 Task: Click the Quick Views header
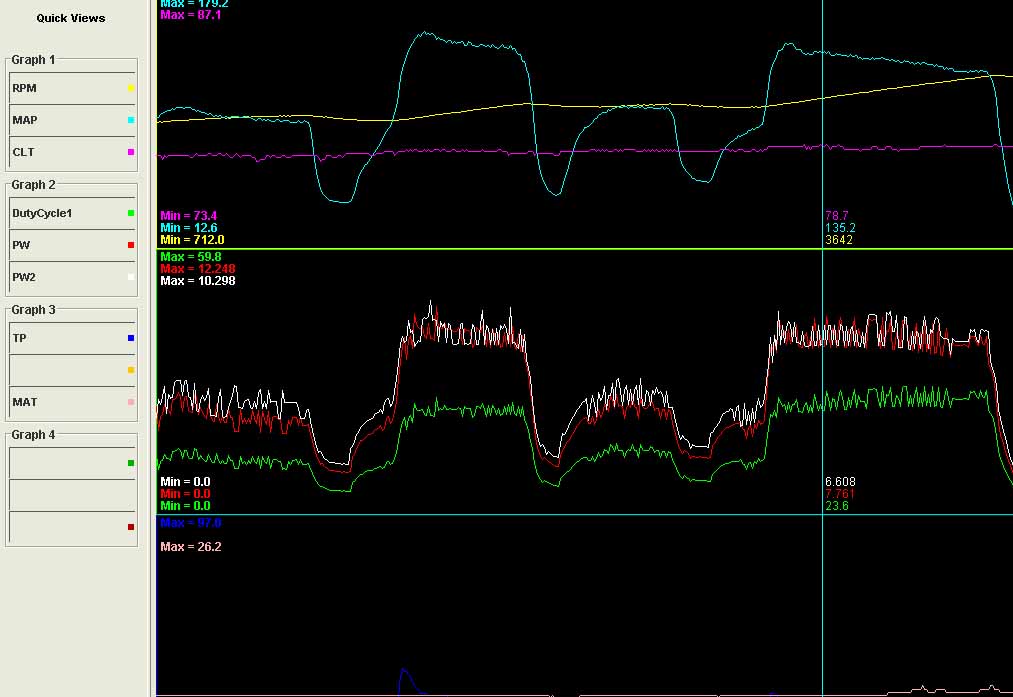[71, 18]
